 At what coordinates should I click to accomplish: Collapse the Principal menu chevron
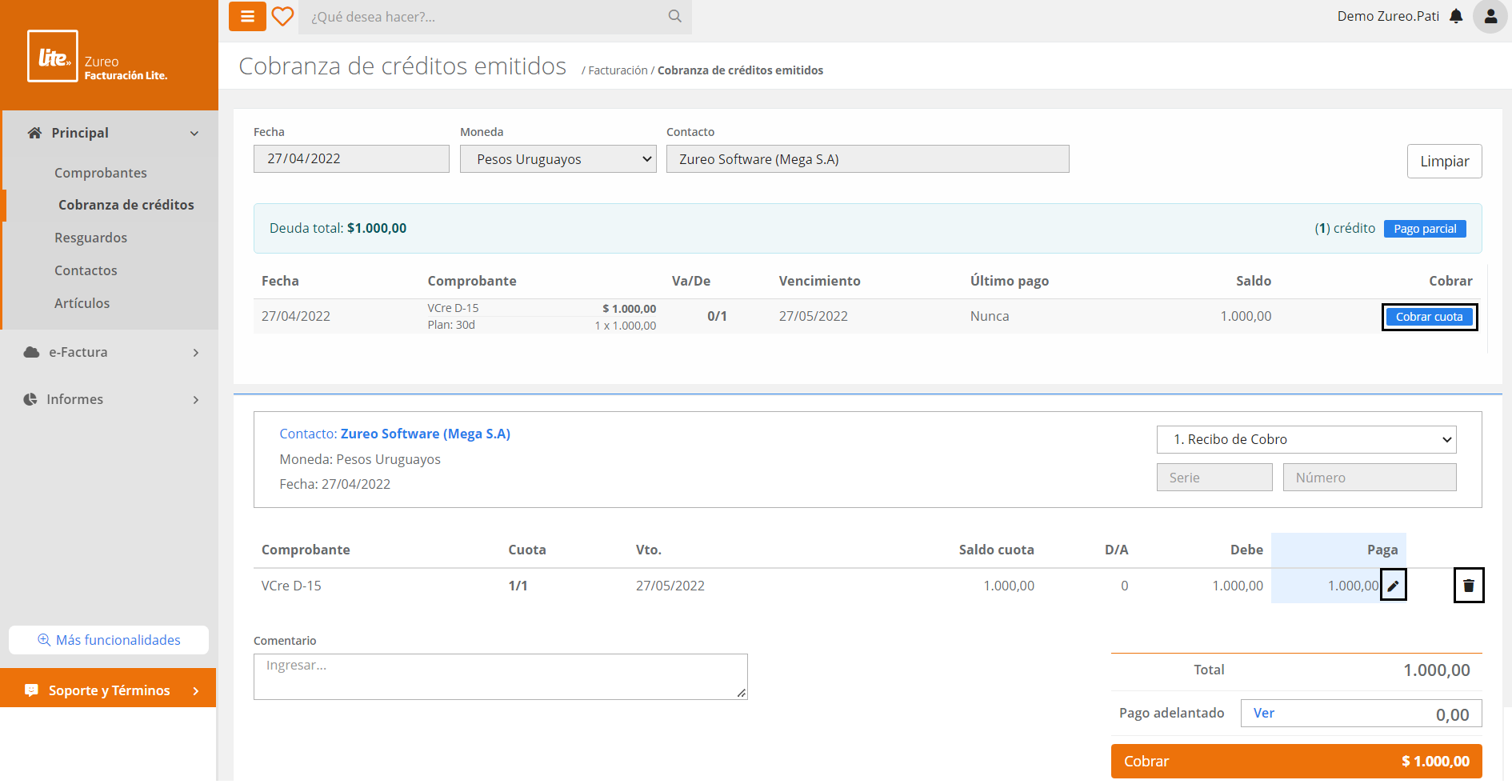click(194, 134)
